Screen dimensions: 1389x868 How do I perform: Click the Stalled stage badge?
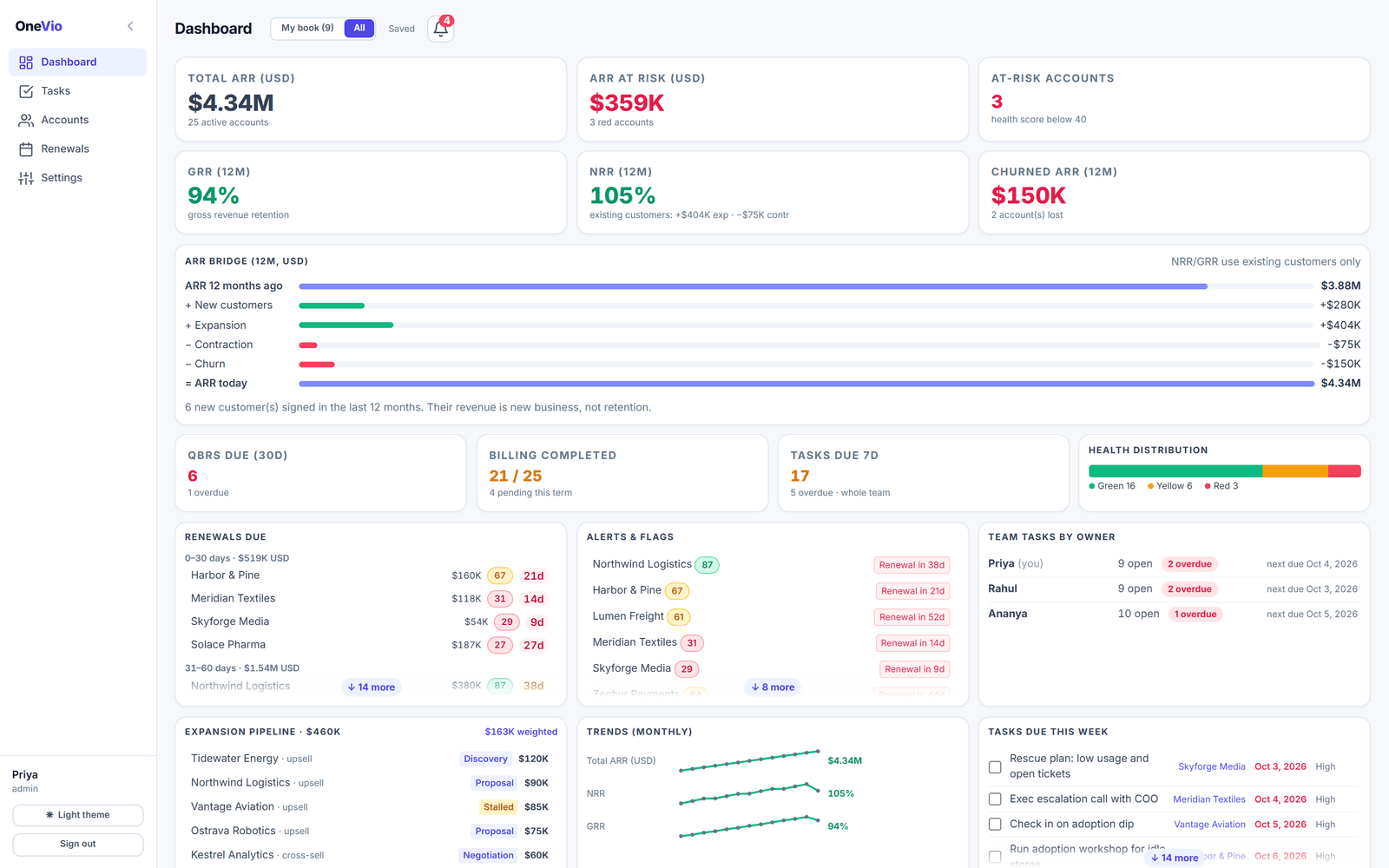click(x=498, y=807)
